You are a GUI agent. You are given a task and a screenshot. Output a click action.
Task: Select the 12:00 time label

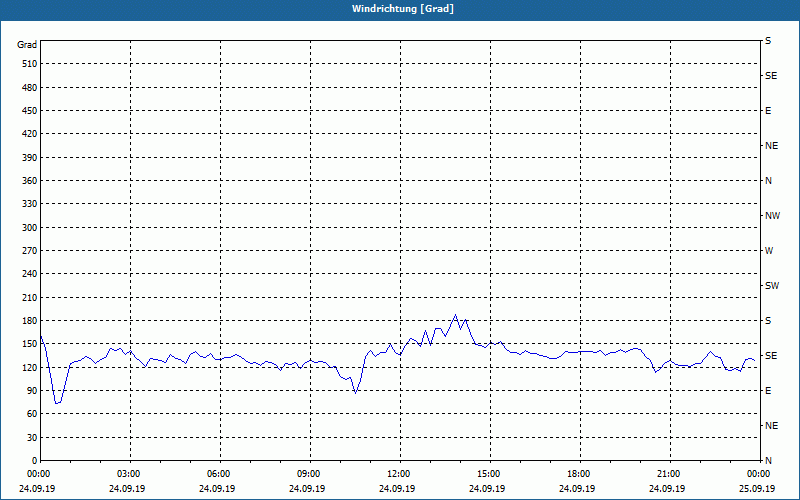397,474
